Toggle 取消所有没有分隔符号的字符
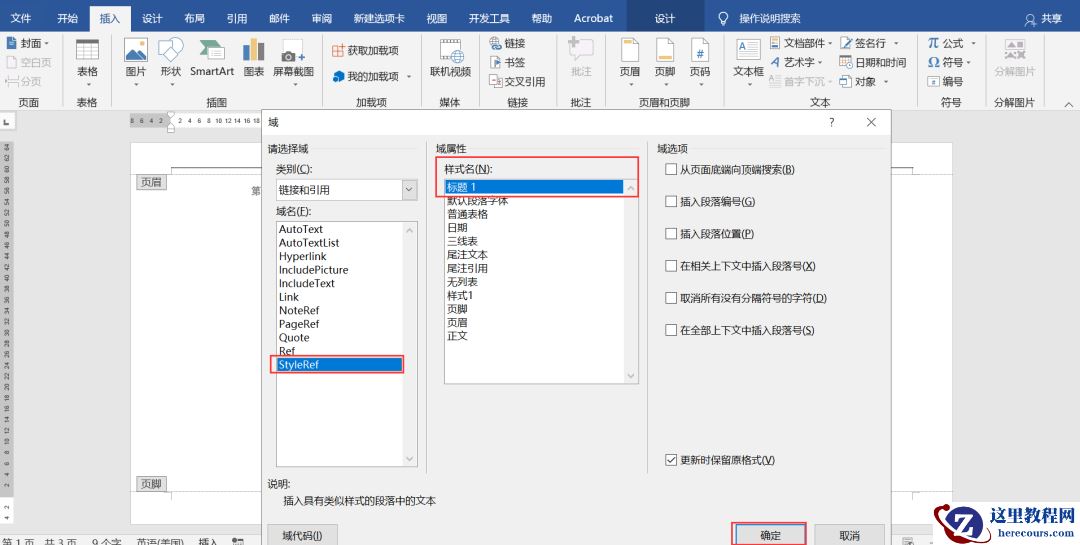Screen dimensions: 1080x545 point(671,298)
